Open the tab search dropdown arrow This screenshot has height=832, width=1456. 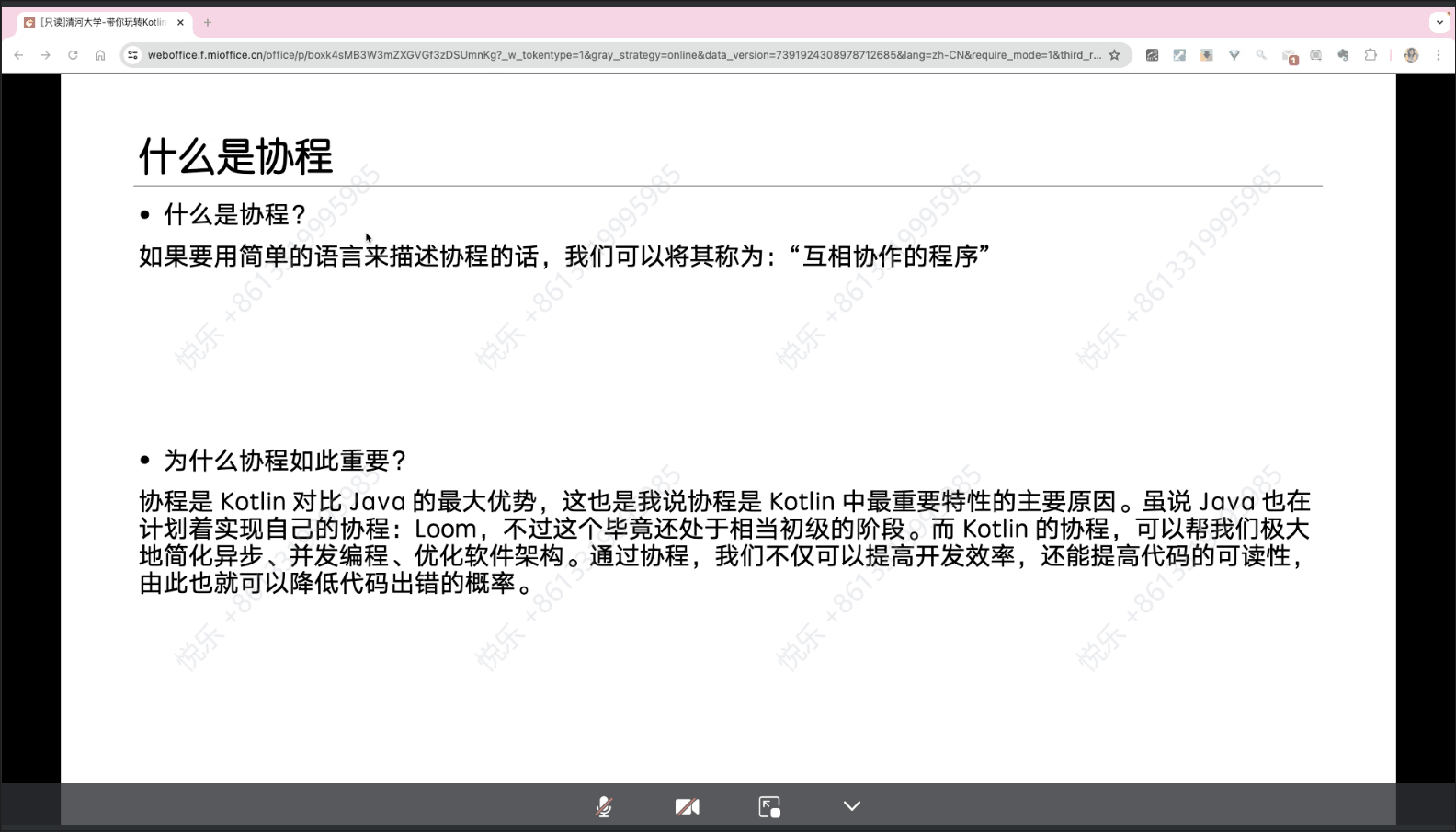(x=1439, y=22)
